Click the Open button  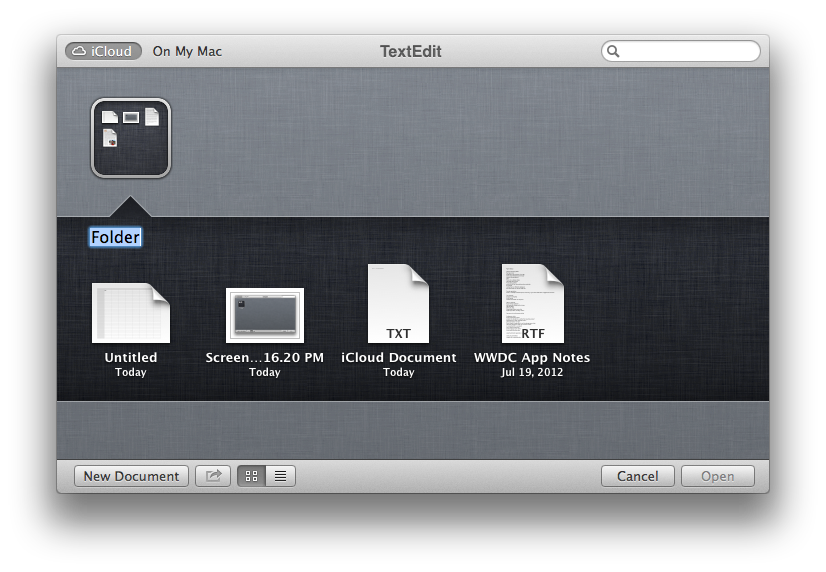[717, 476]
